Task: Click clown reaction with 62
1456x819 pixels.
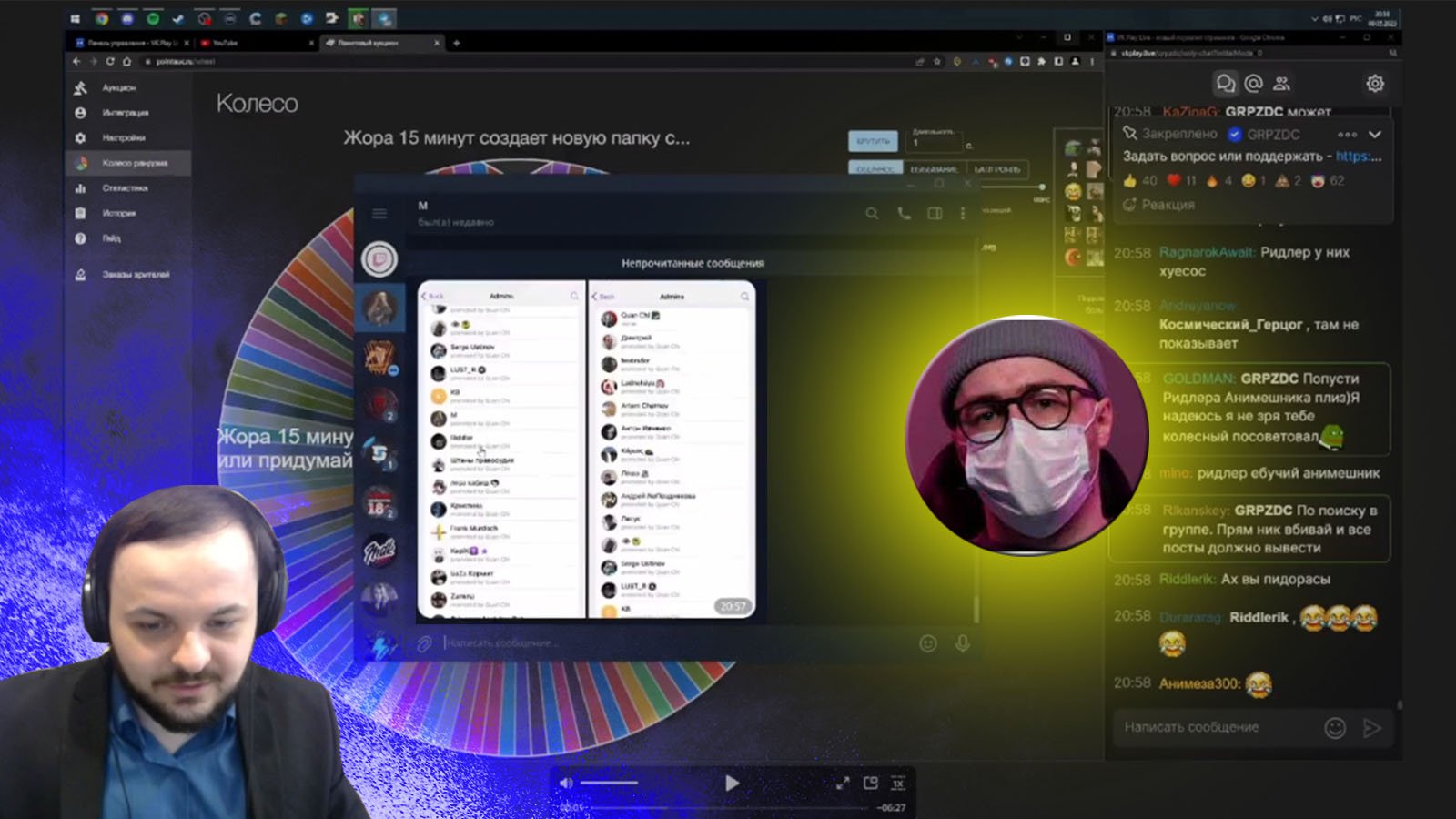Action: [1328, 181]
